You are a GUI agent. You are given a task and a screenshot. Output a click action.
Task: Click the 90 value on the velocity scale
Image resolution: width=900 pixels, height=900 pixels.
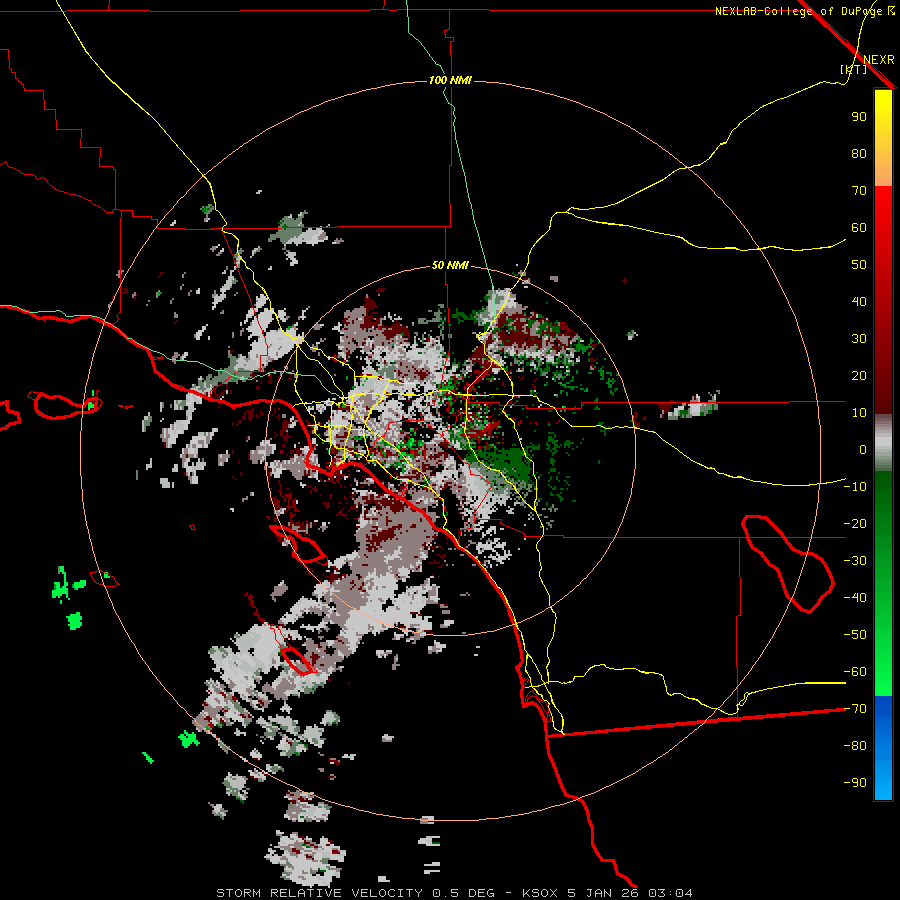click(x=859, y=117)
